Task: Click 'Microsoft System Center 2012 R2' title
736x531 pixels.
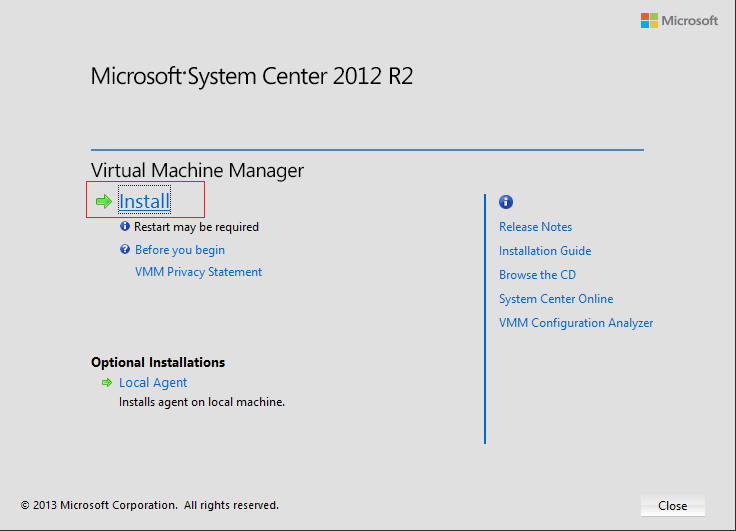Action: click(x=252, y=77)
